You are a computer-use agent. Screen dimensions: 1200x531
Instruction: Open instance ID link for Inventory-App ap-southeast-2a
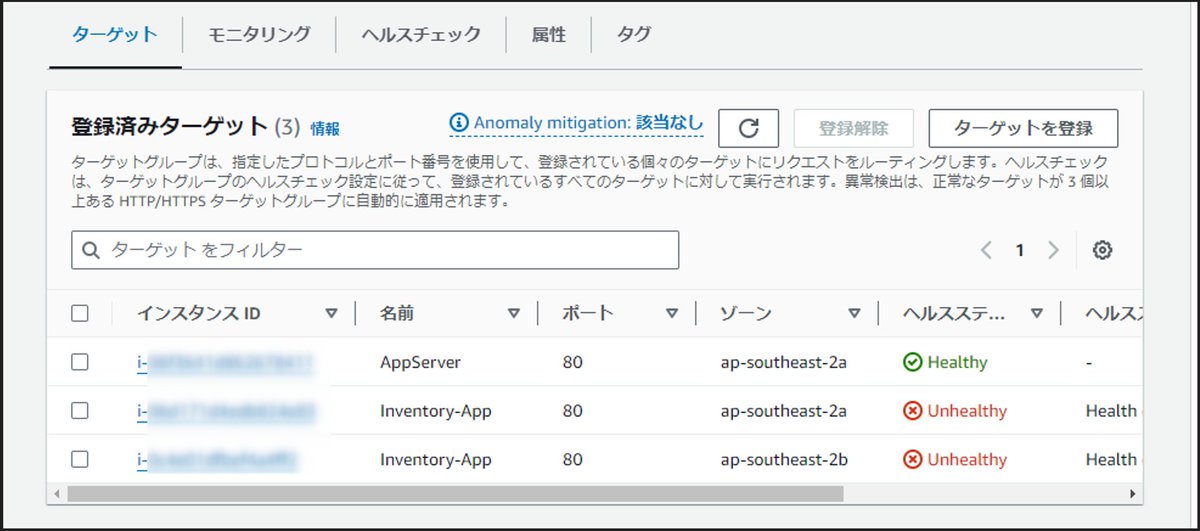226,411
